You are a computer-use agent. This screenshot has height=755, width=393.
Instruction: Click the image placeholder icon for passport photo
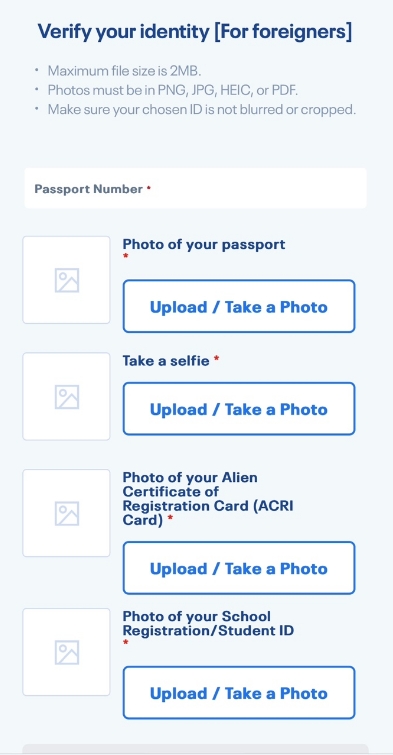66,280
